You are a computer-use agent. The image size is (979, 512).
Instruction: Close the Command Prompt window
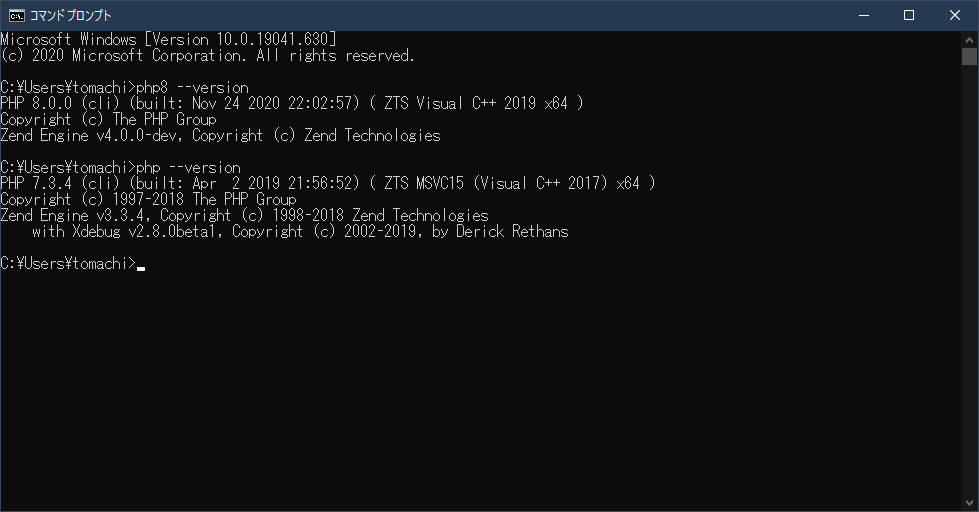point(955,15)
